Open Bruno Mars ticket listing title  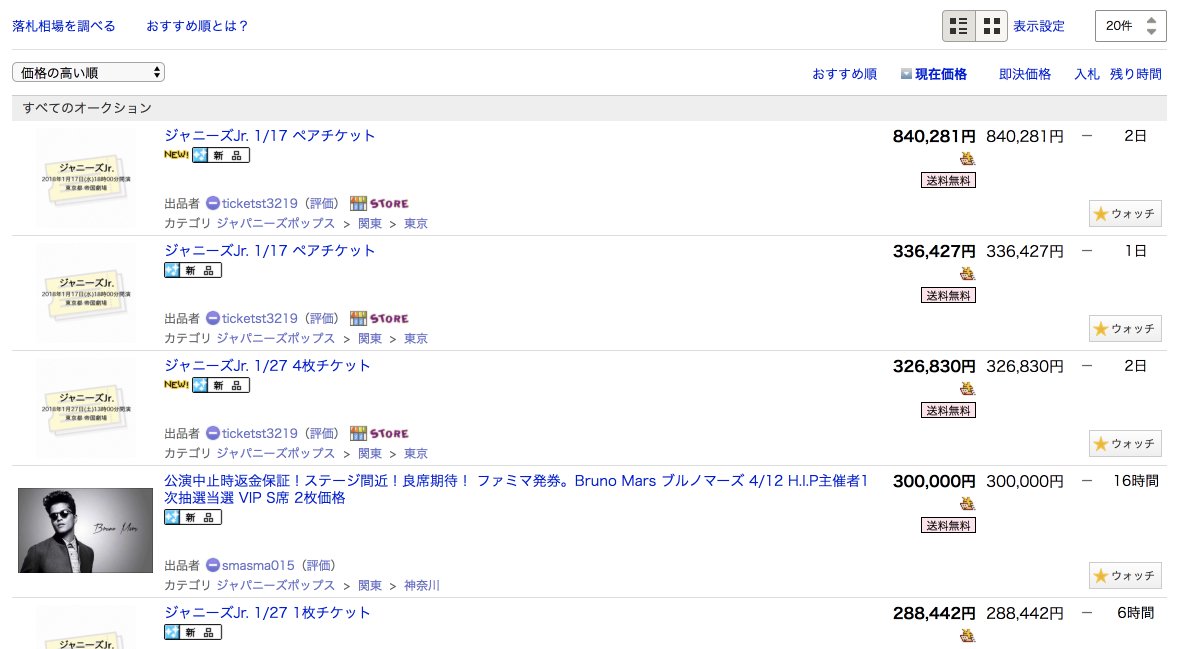coord(515,489)
